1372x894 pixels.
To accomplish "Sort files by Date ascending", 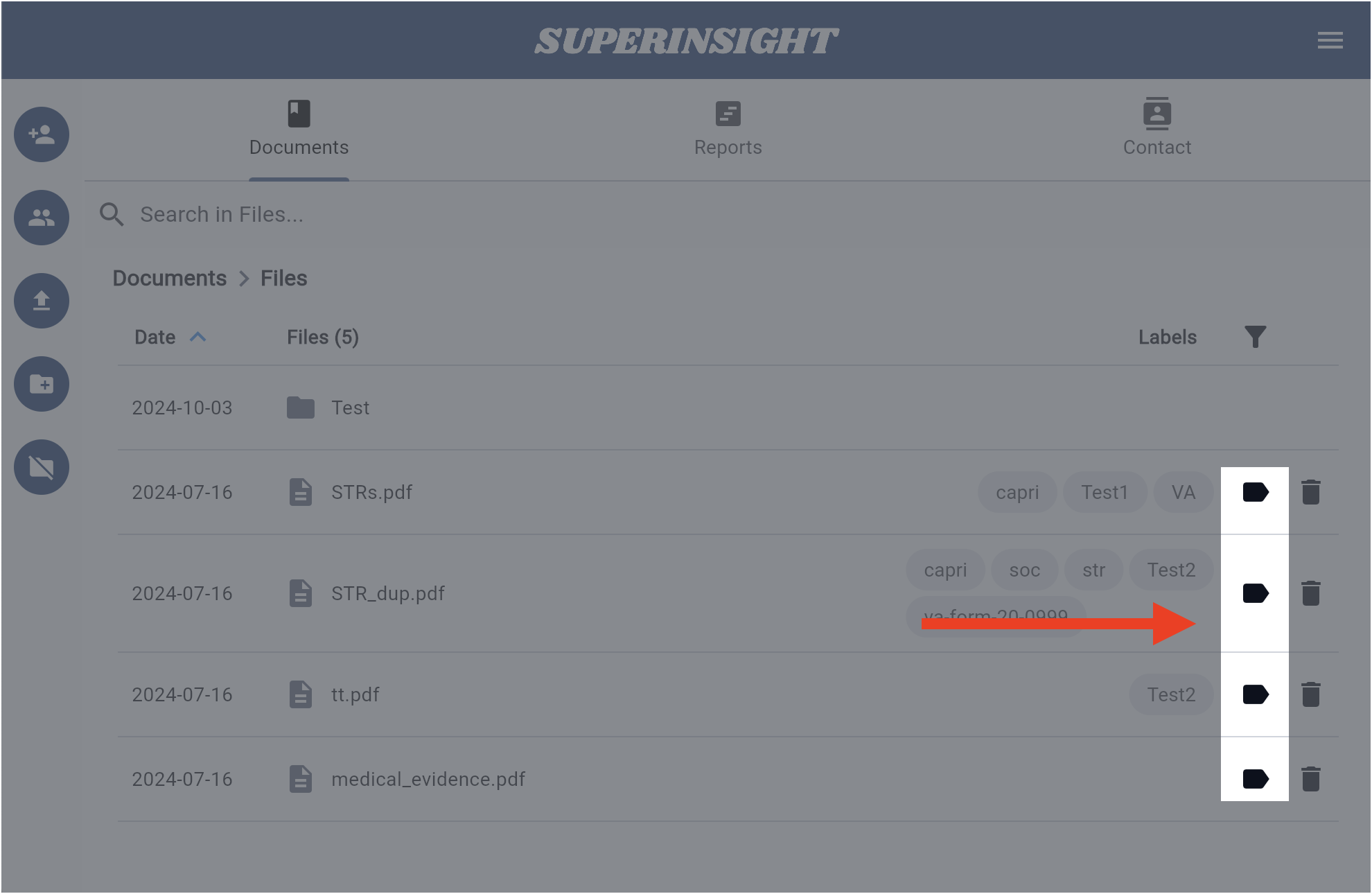I will [155, 338].
